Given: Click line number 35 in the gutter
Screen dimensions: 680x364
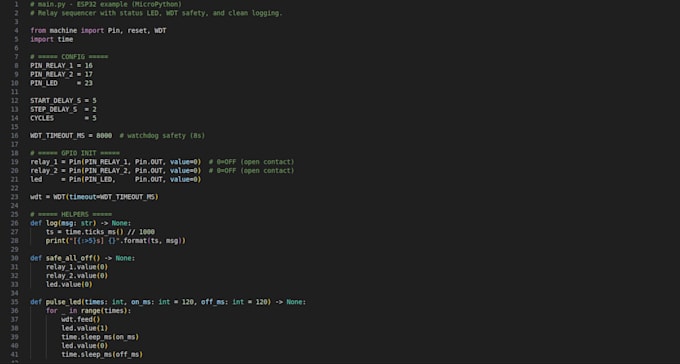Looking at the screenshot, I should (x=15, y=302).
